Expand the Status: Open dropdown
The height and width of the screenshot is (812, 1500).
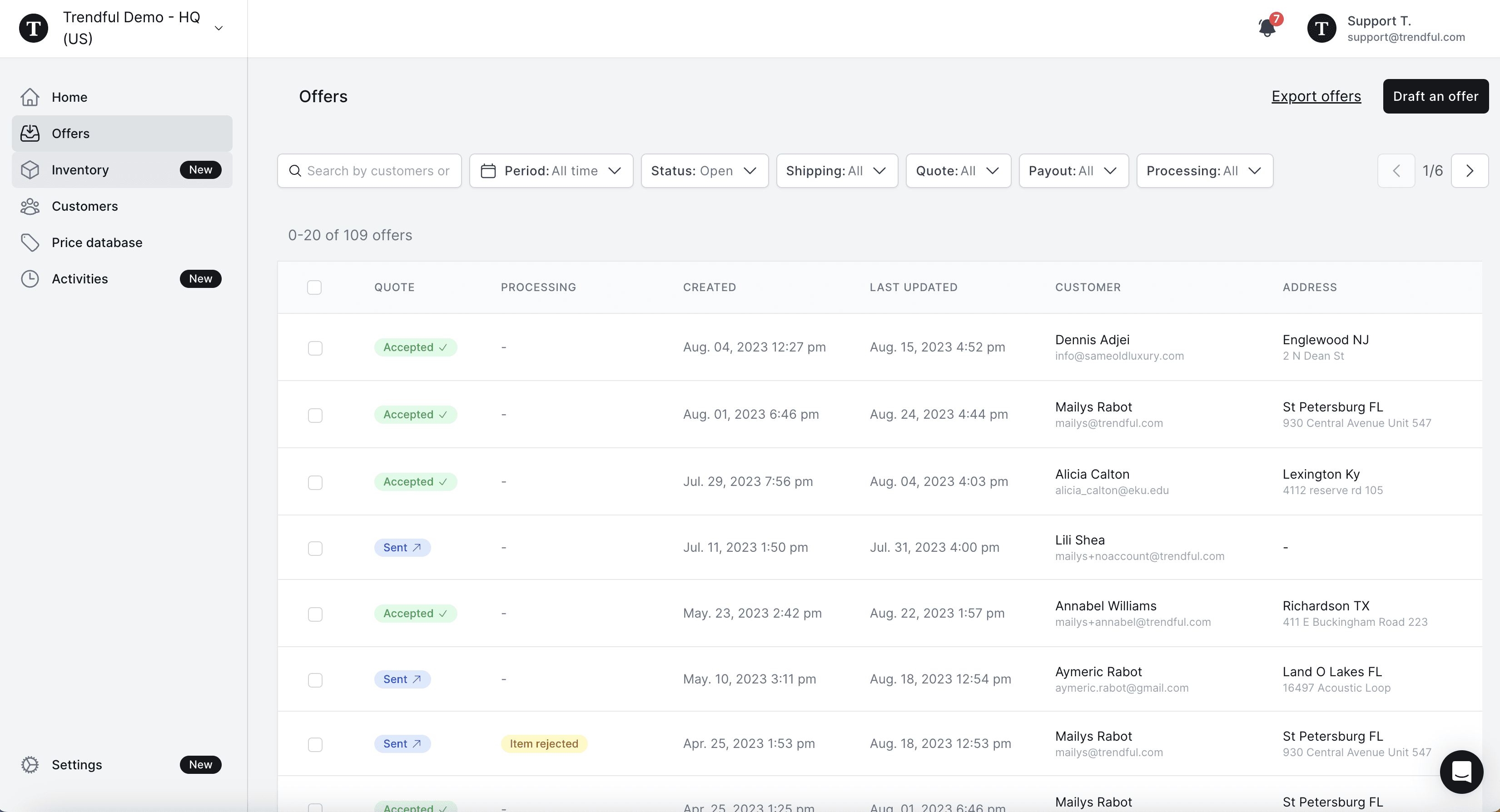704,171
